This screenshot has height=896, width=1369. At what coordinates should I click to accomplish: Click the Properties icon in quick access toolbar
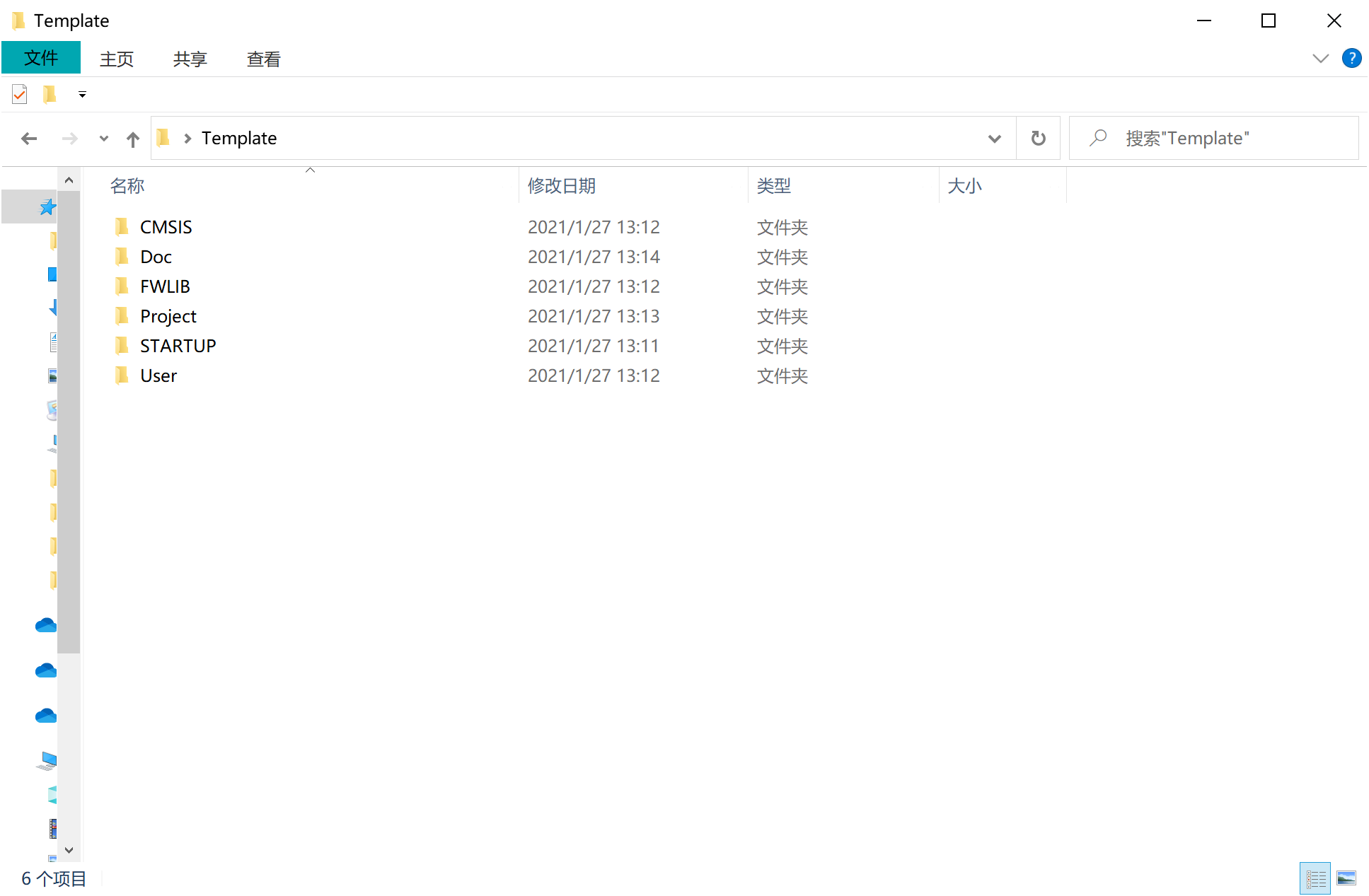pyautogui.click(x=20, y=94)
